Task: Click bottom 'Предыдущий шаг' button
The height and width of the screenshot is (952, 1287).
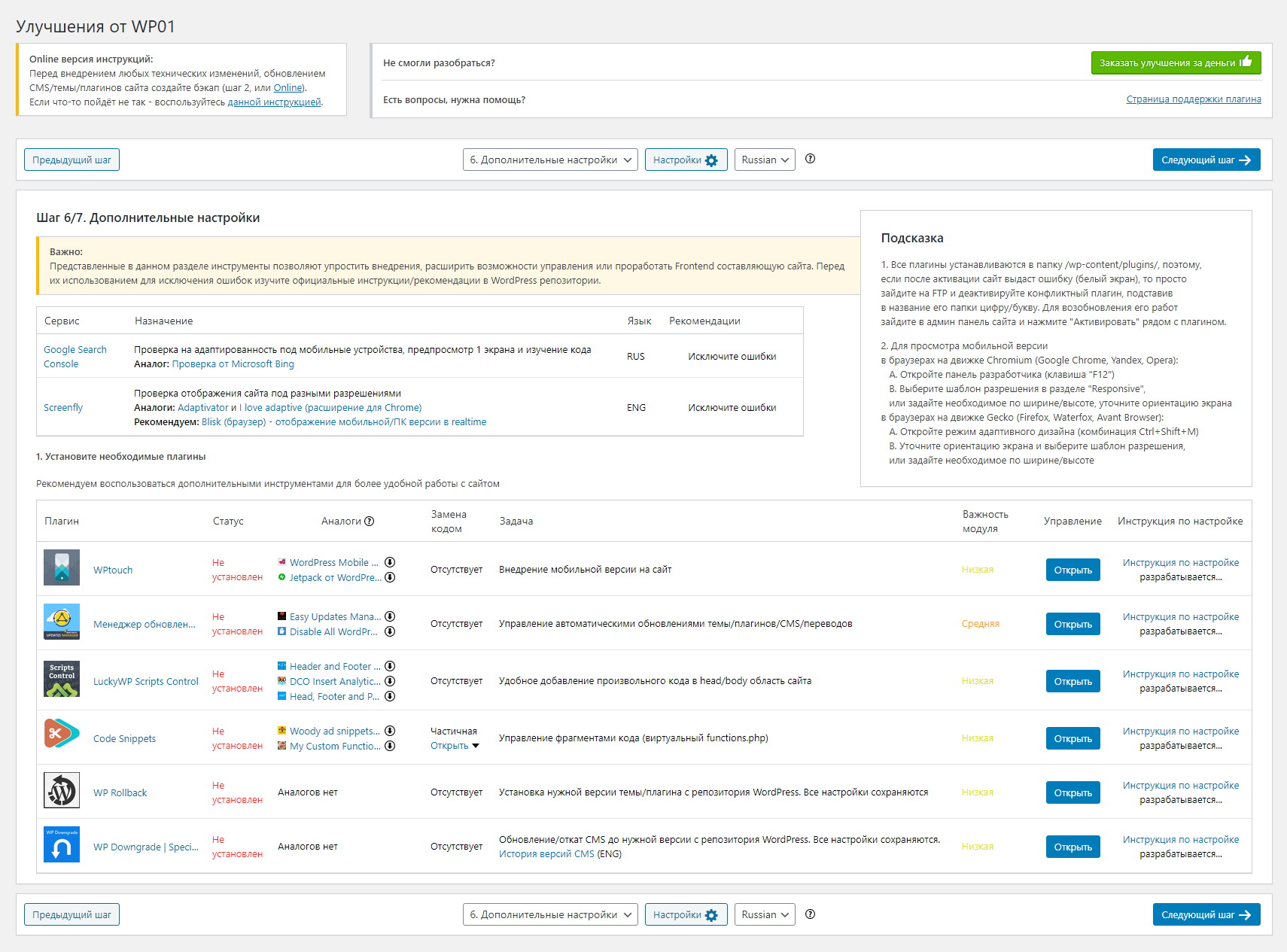Action: click(x=71, y=914)
